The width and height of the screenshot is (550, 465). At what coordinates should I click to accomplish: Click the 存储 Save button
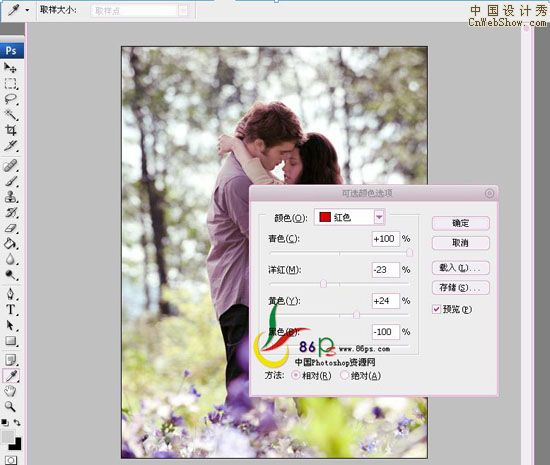[461, 288]
